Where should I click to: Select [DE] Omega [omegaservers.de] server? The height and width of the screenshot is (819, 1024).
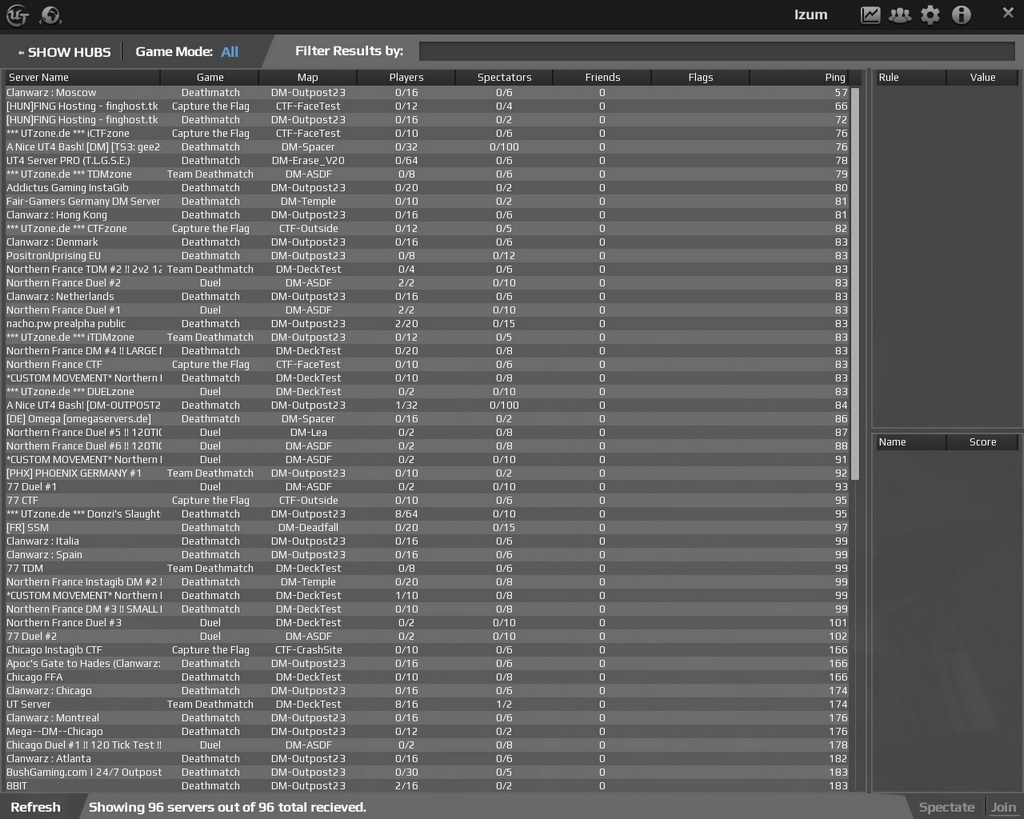(x=427, y=419)
